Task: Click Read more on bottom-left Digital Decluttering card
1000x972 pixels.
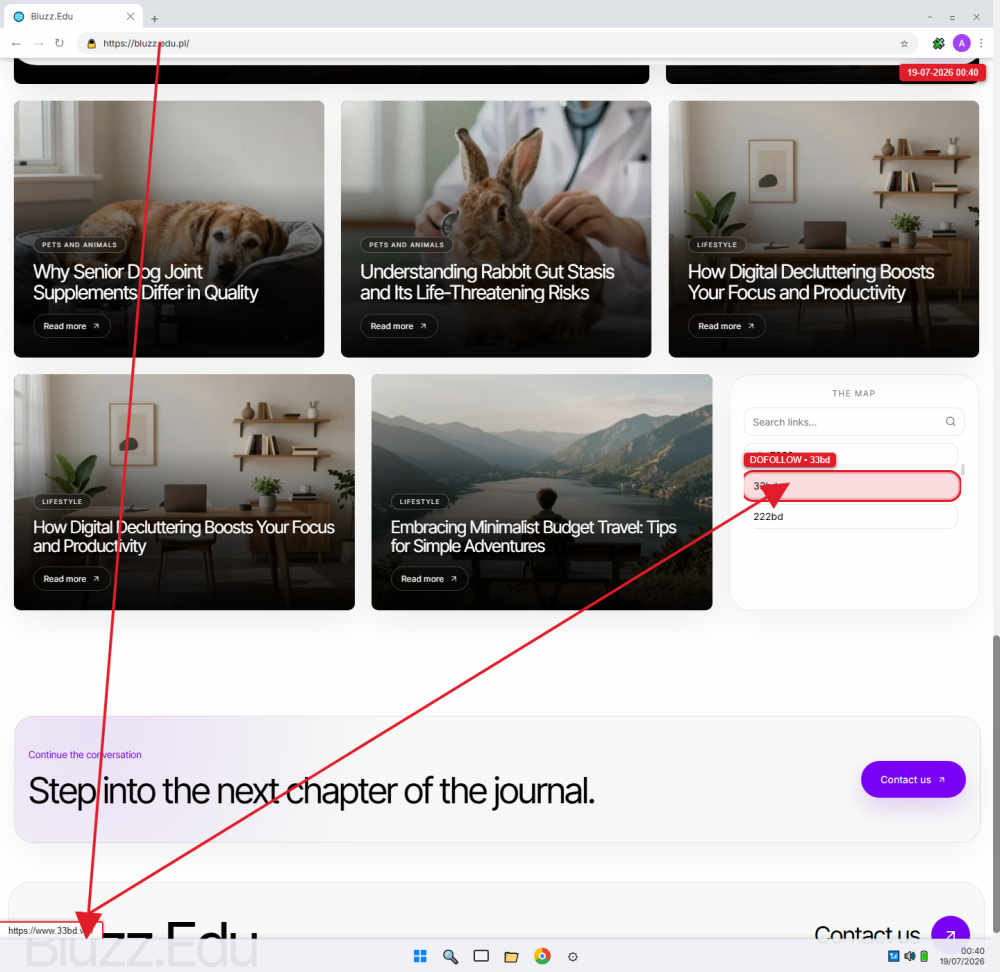Action: tap(71, 579)
